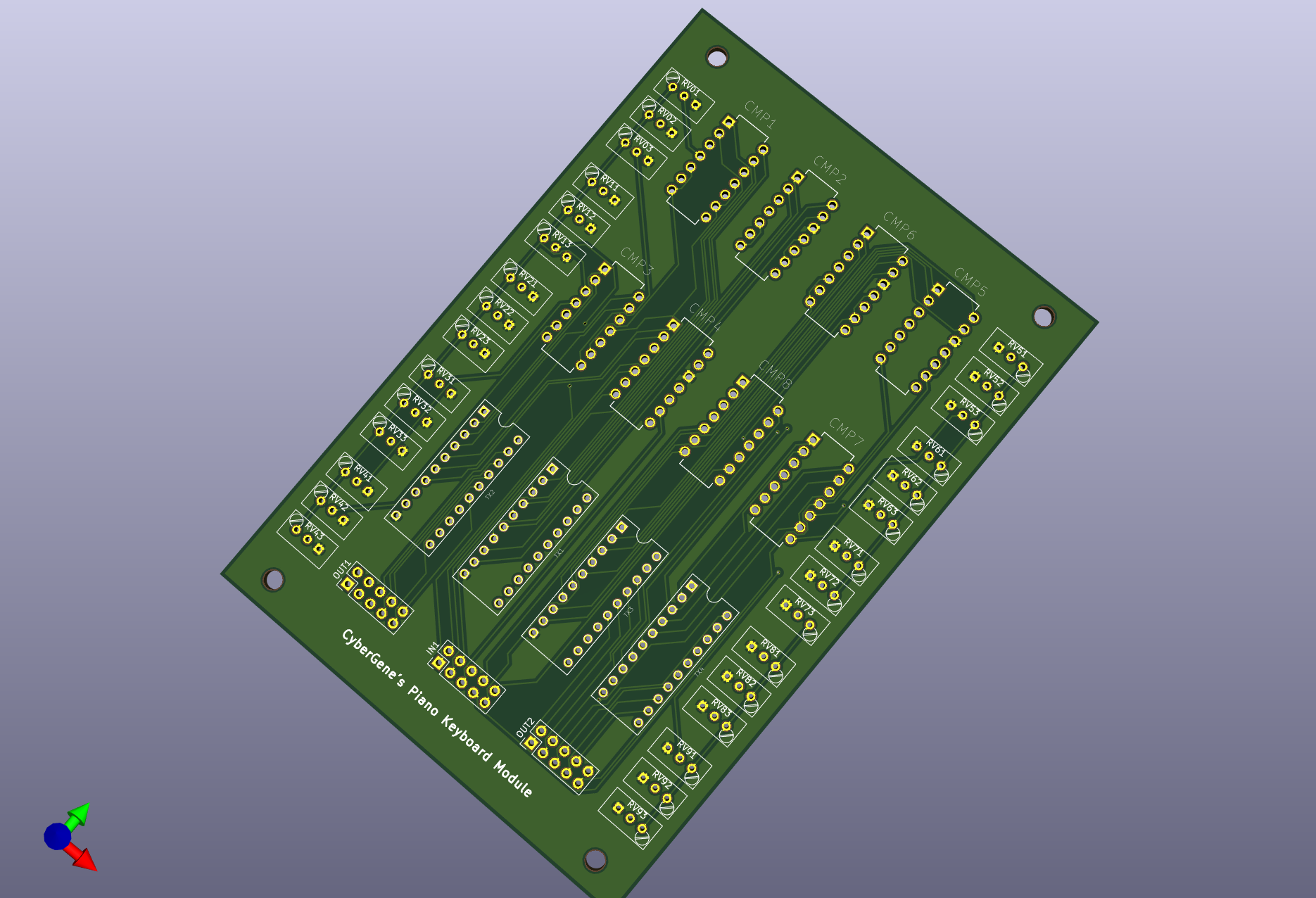Select the RV92 trimmer label
The width and height of the screenshot is (1316, 898).
point(662,779)
